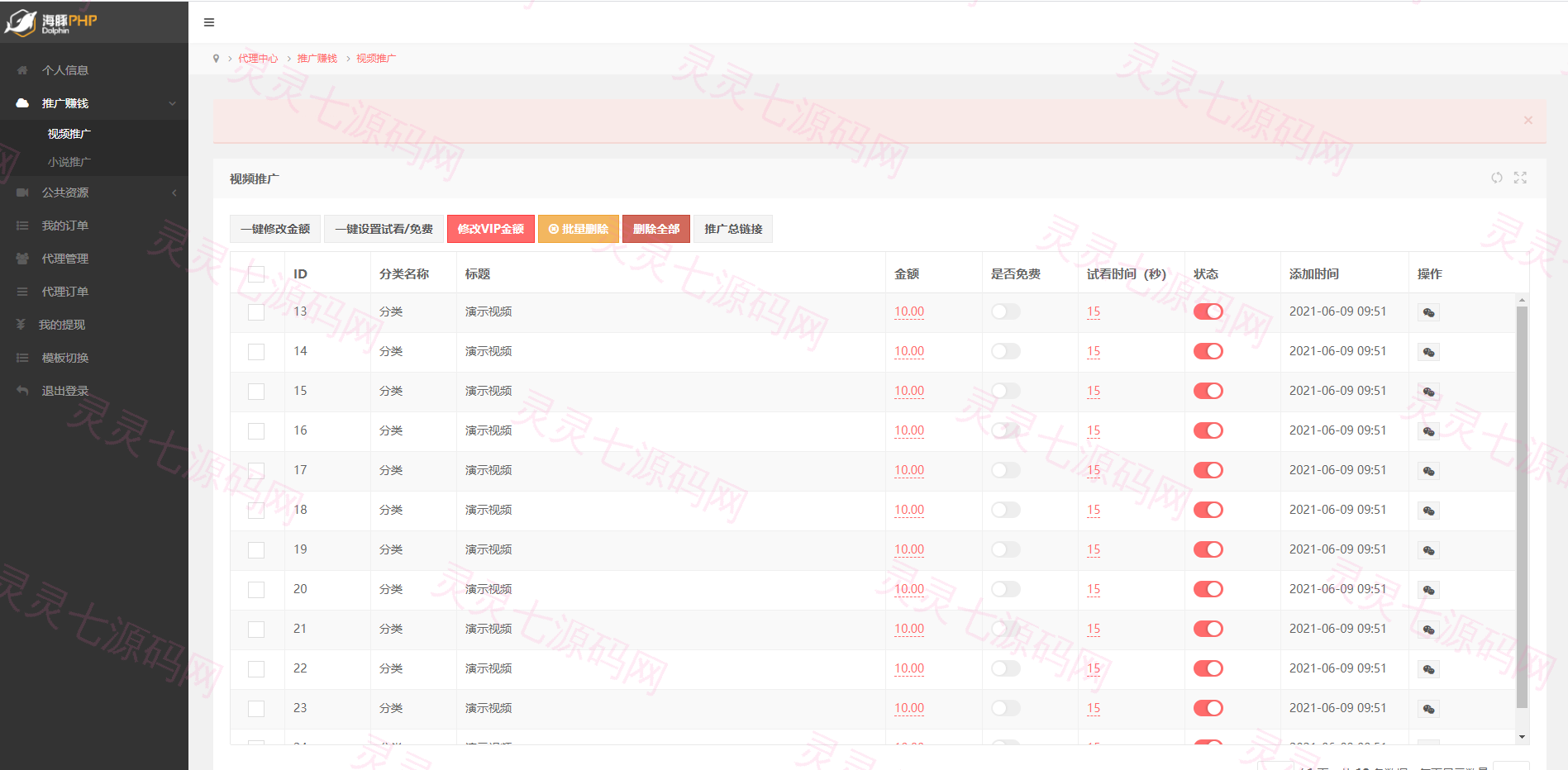Click the fullscreen icon in 视频推广 panel header

1520,178
